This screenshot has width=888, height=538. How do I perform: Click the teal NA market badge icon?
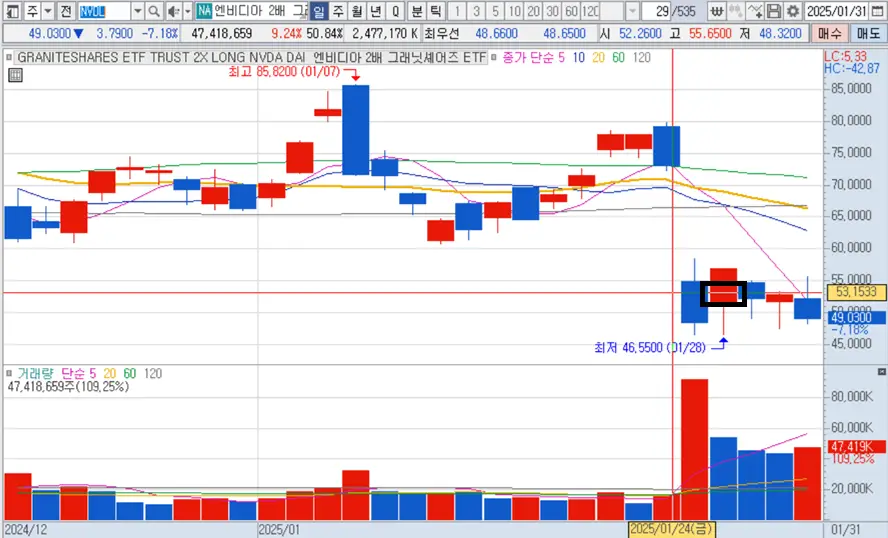click(x=204, y=11)
